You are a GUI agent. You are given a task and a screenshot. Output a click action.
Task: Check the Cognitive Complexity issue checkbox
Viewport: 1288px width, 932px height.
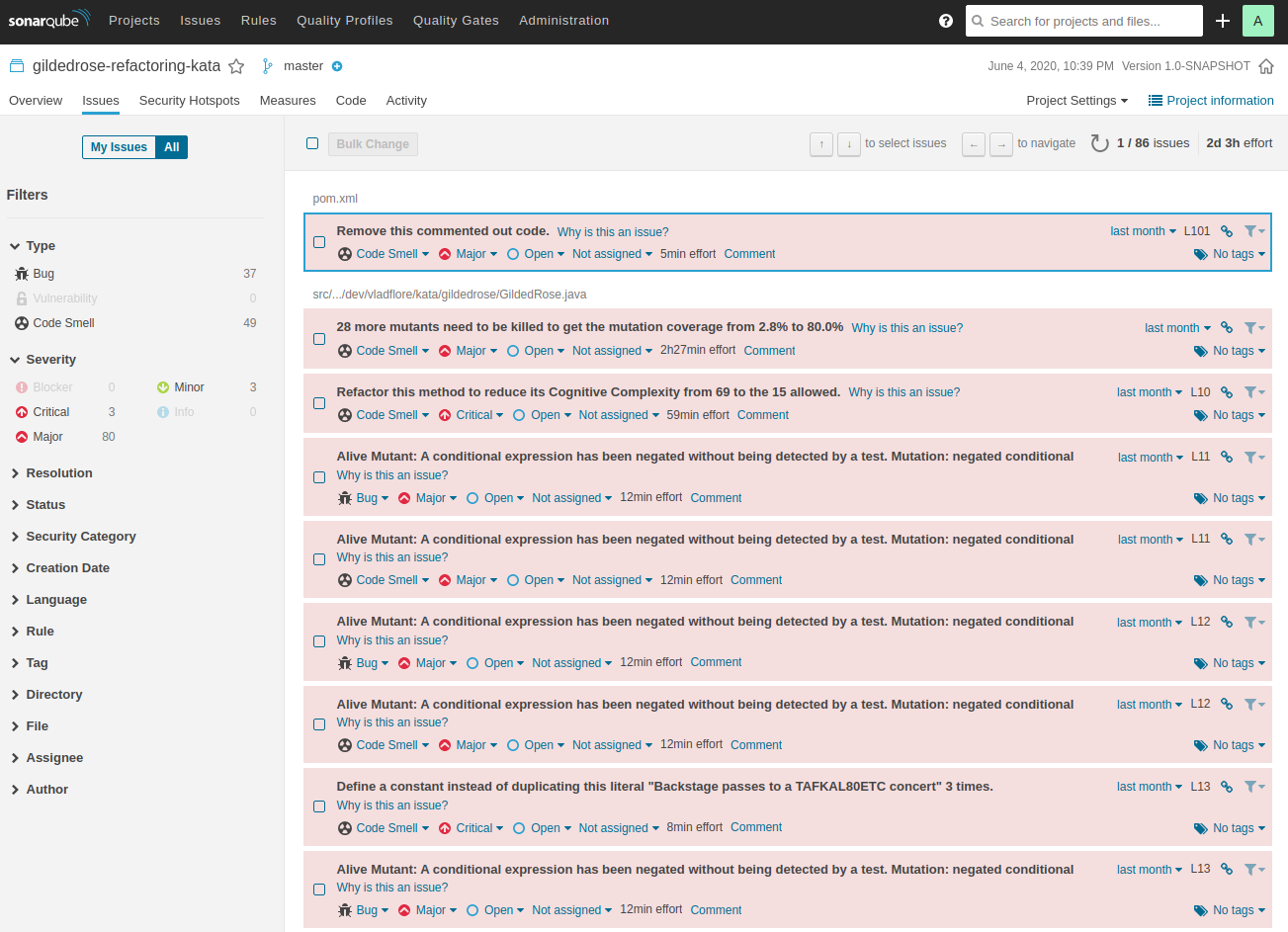click(x=319, y=403)
